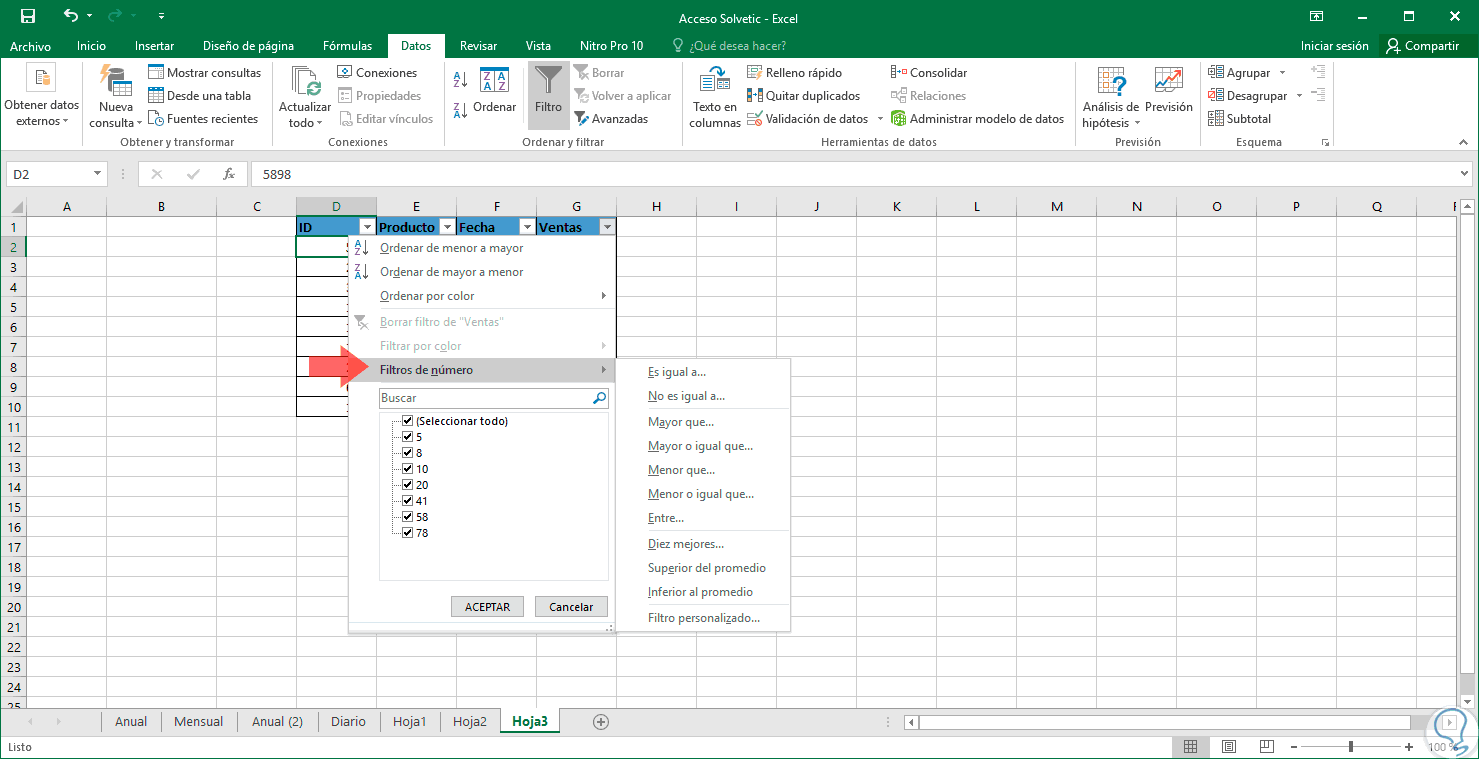
Task: Switch to the Fórmulas ribbon tab
Action: point(347,46)
